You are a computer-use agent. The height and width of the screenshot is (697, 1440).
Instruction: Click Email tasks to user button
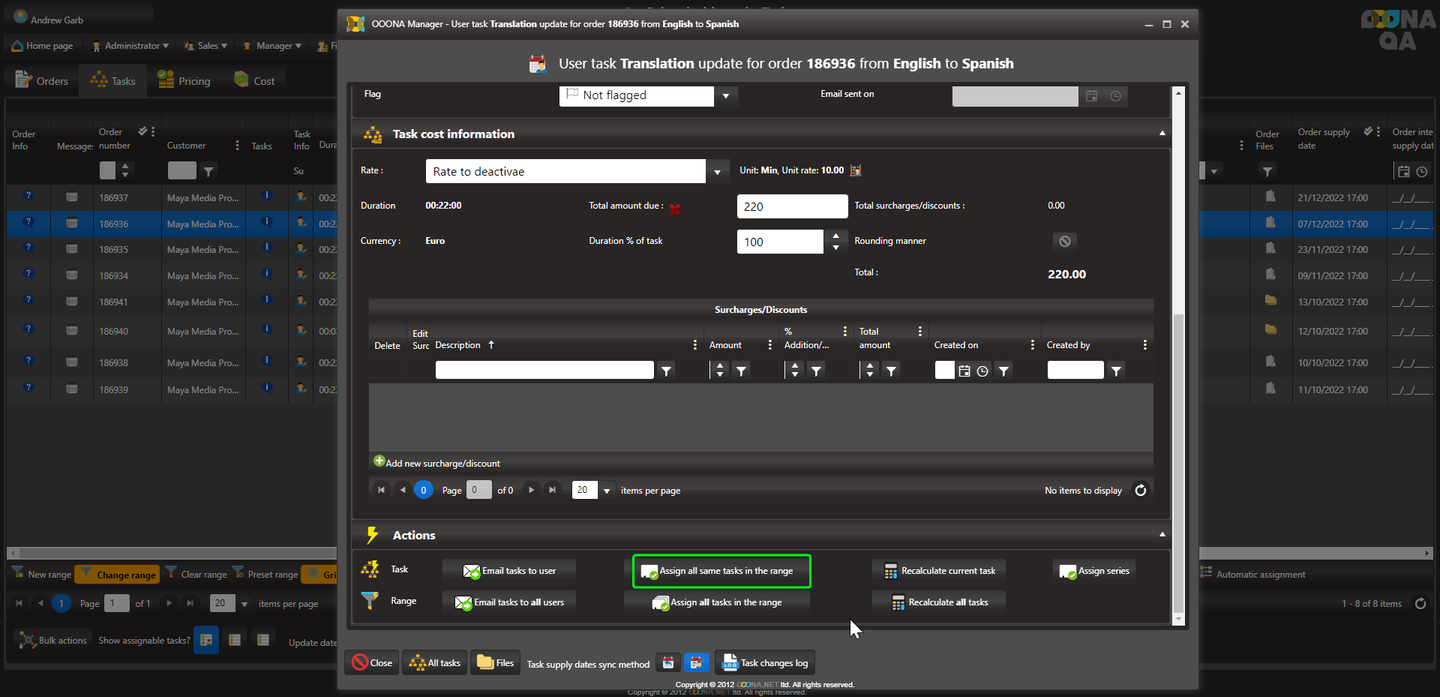tap(510, 571)
